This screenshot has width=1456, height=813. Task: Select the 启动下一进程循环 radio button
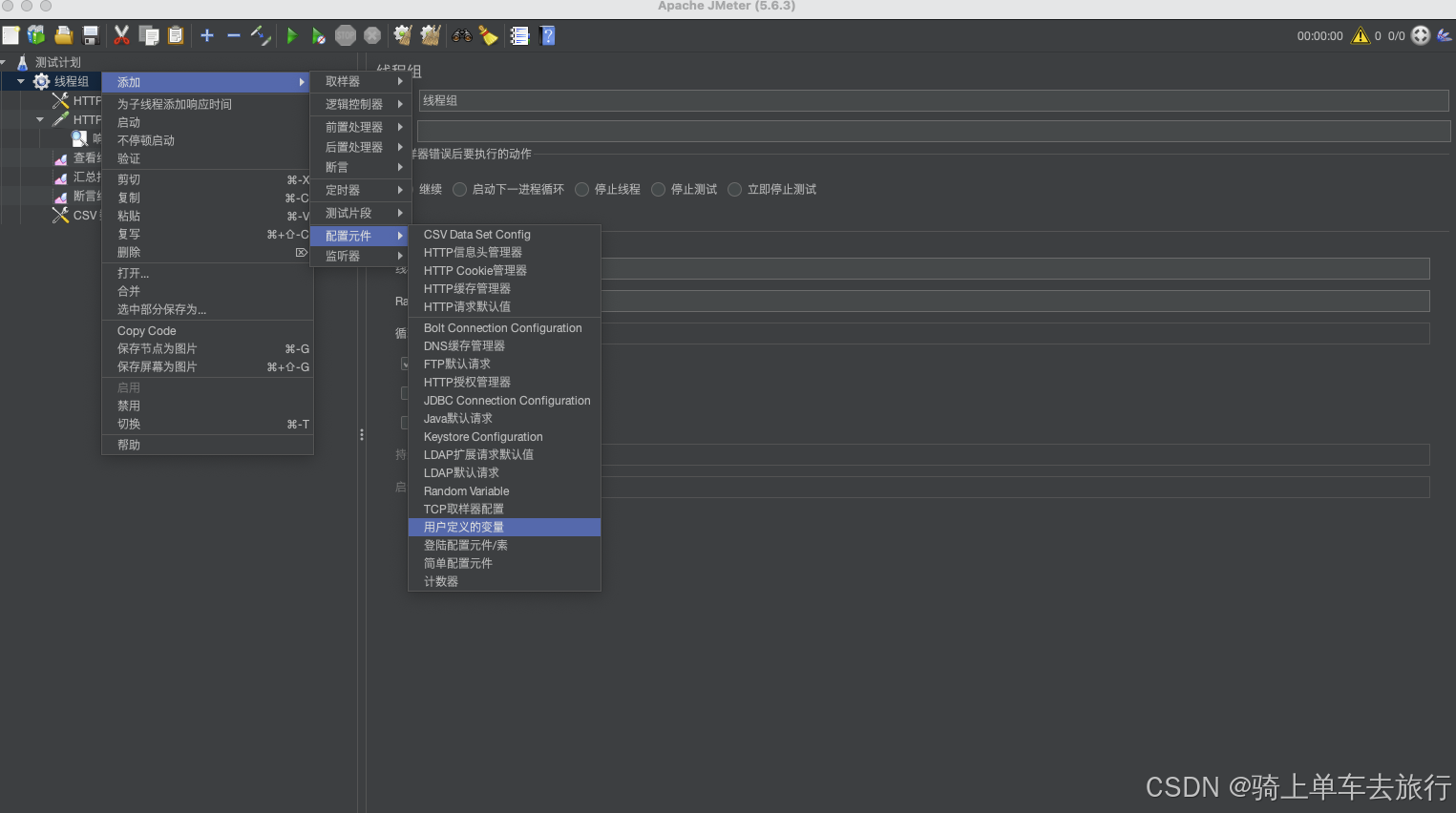tap(459, 189)
